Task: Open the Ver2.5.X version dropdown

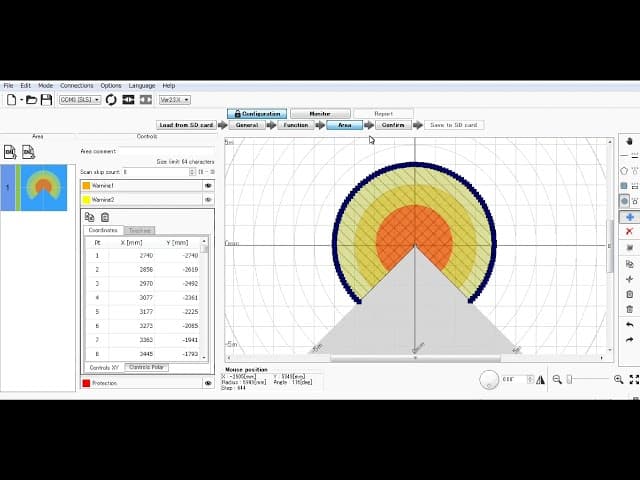Action: tap(174, 100)
